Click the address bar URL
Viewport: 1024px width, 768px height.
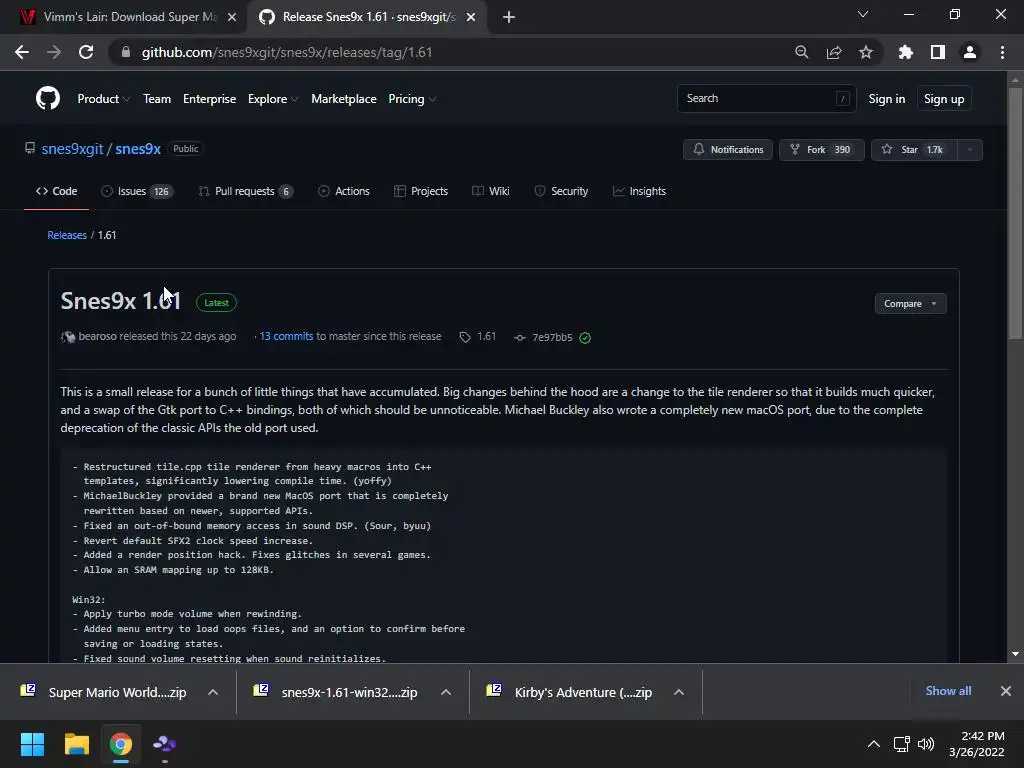(x=287, y=52)
